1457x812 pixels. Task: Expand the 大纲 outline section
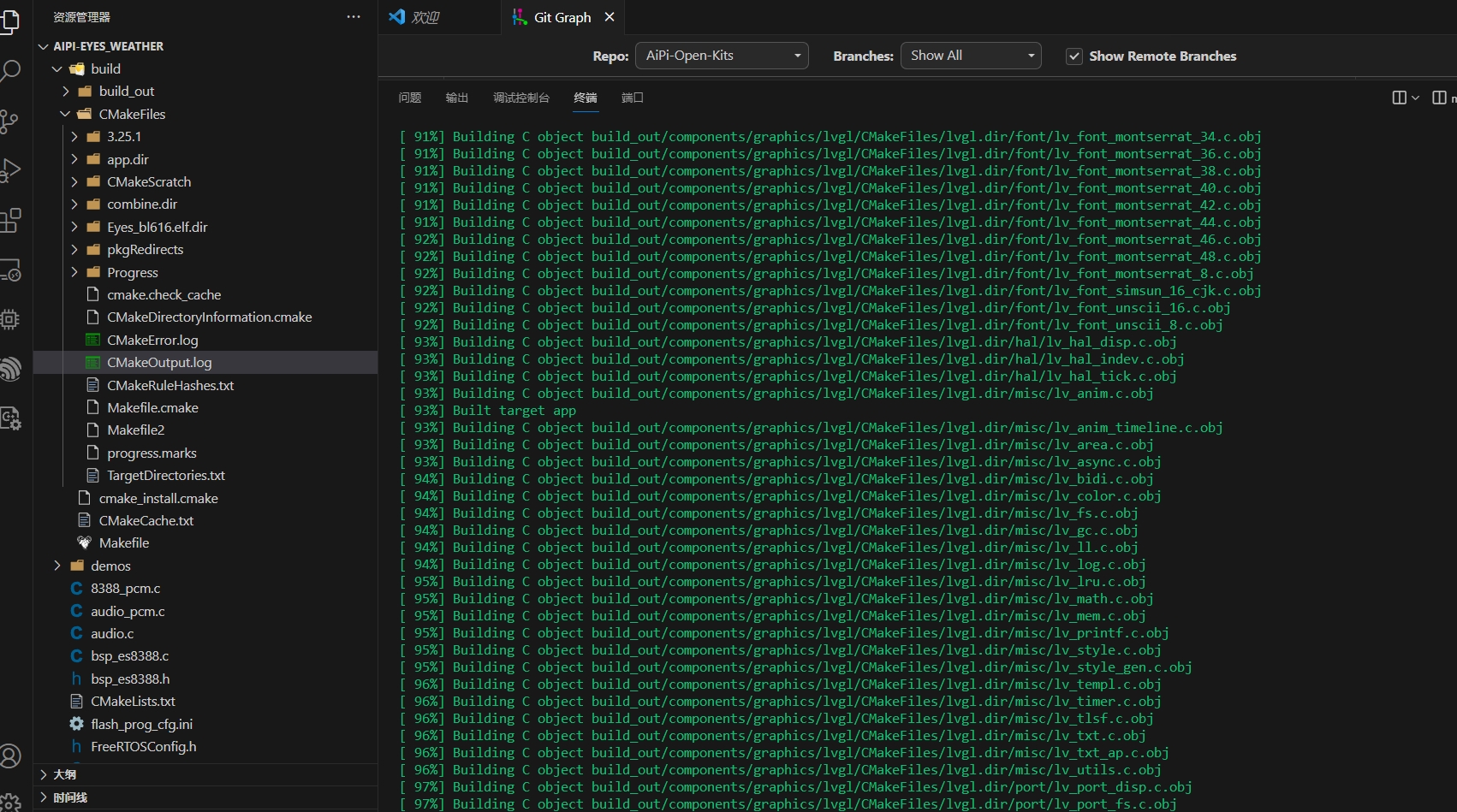click(205, 774)
